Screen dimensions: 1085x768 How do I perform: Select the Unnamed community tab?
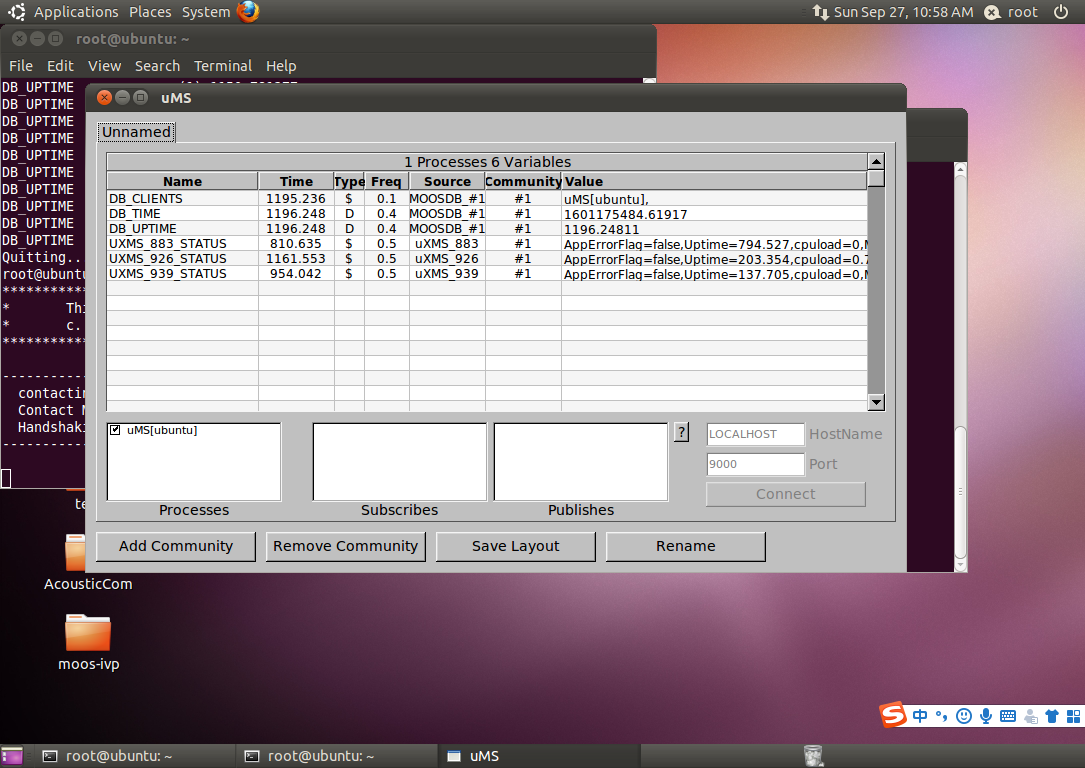point(136,132)
